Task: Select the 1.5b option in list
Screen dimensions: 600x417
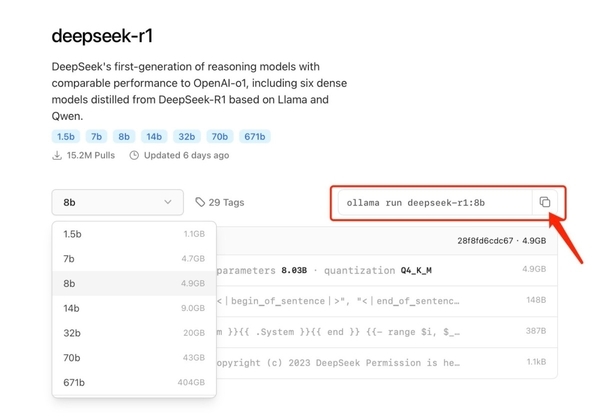Action: click(x=133, y=233)
